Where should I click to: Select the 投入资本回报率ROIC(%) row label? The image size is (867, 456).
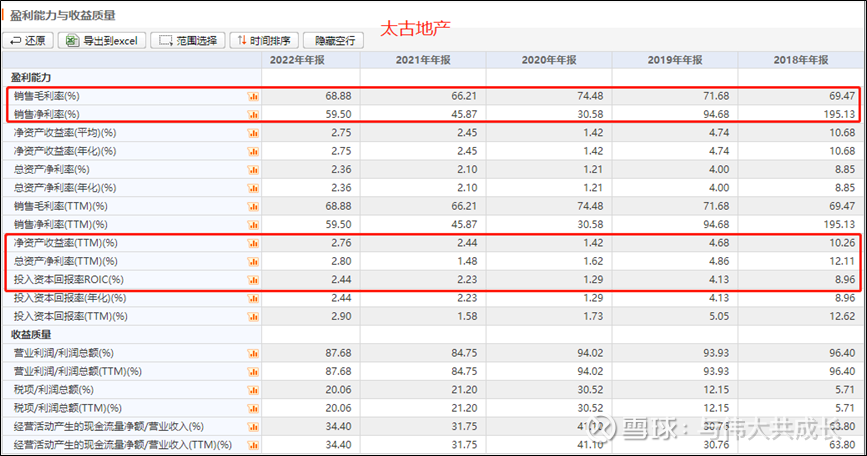tap(69, 280)
